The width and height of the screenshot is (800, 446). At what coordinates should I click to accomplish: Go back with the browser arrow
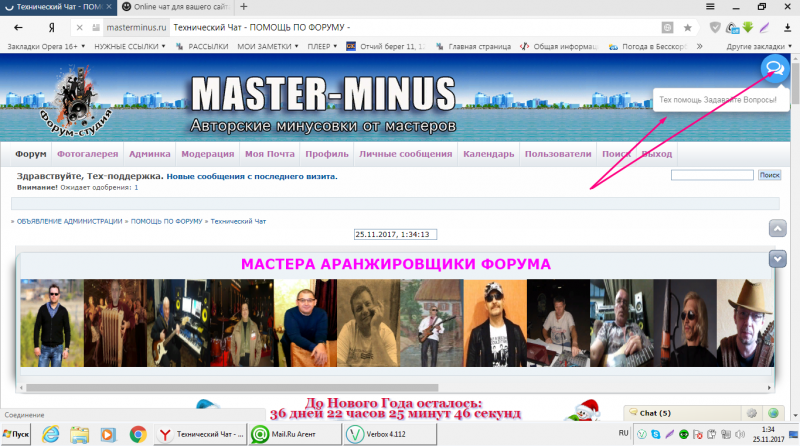18,28
